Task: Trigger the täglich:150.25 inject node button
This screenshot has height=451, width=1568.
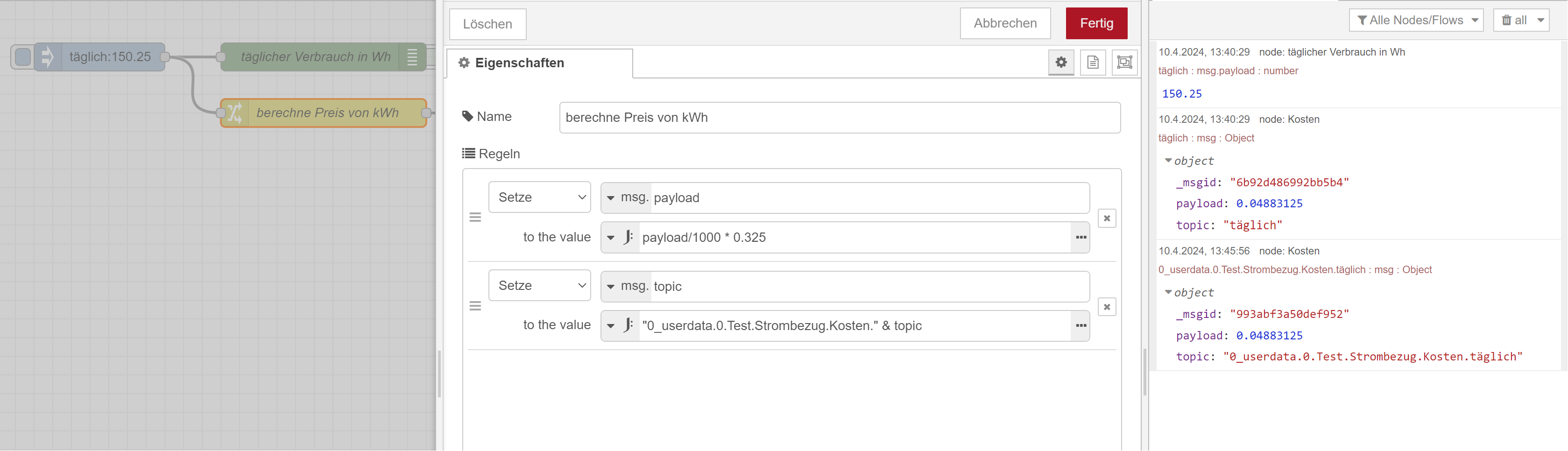Action: click(22, 56)
